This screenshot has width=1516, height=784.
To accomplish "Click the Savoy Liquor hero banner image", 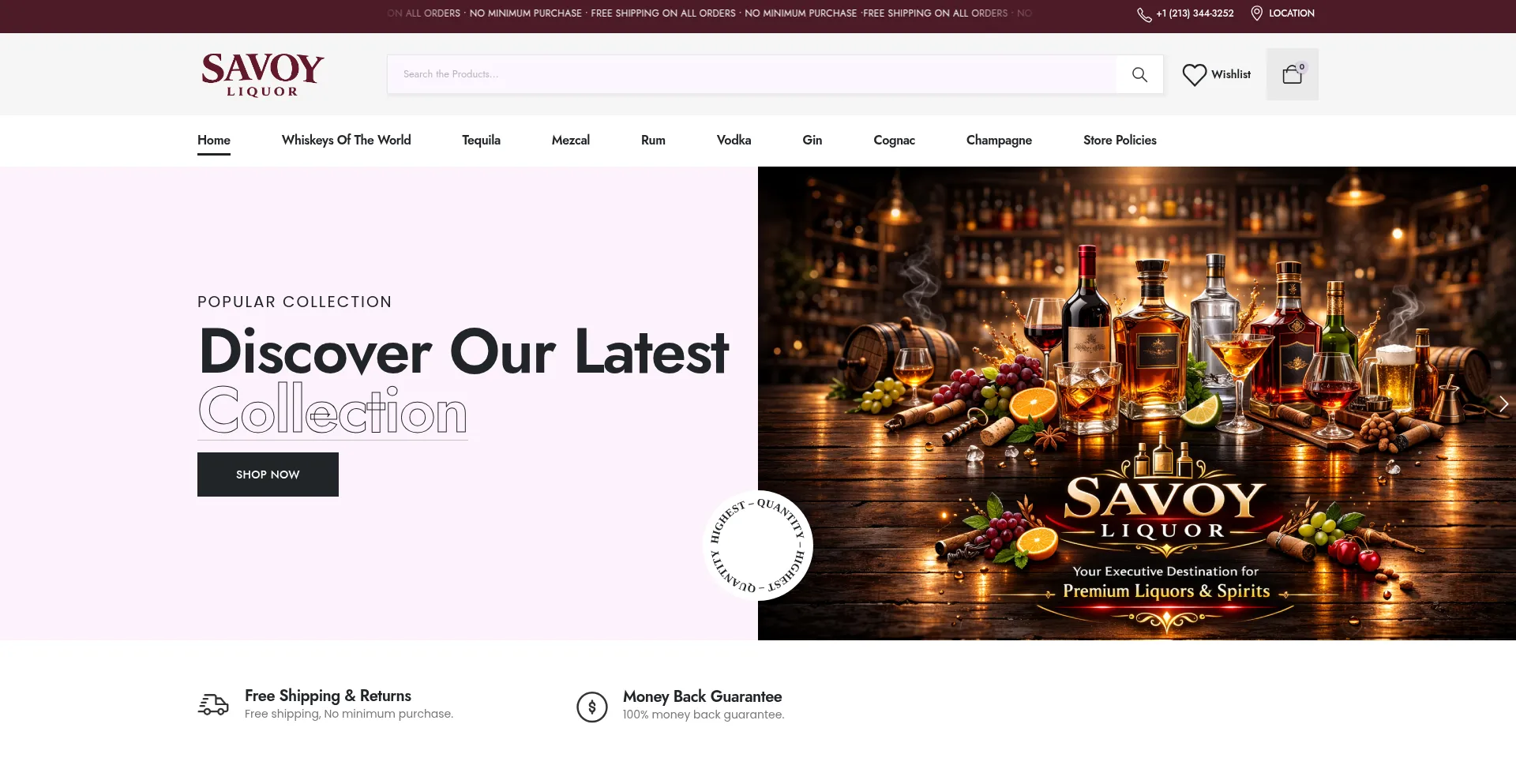I will (1137, 403).
